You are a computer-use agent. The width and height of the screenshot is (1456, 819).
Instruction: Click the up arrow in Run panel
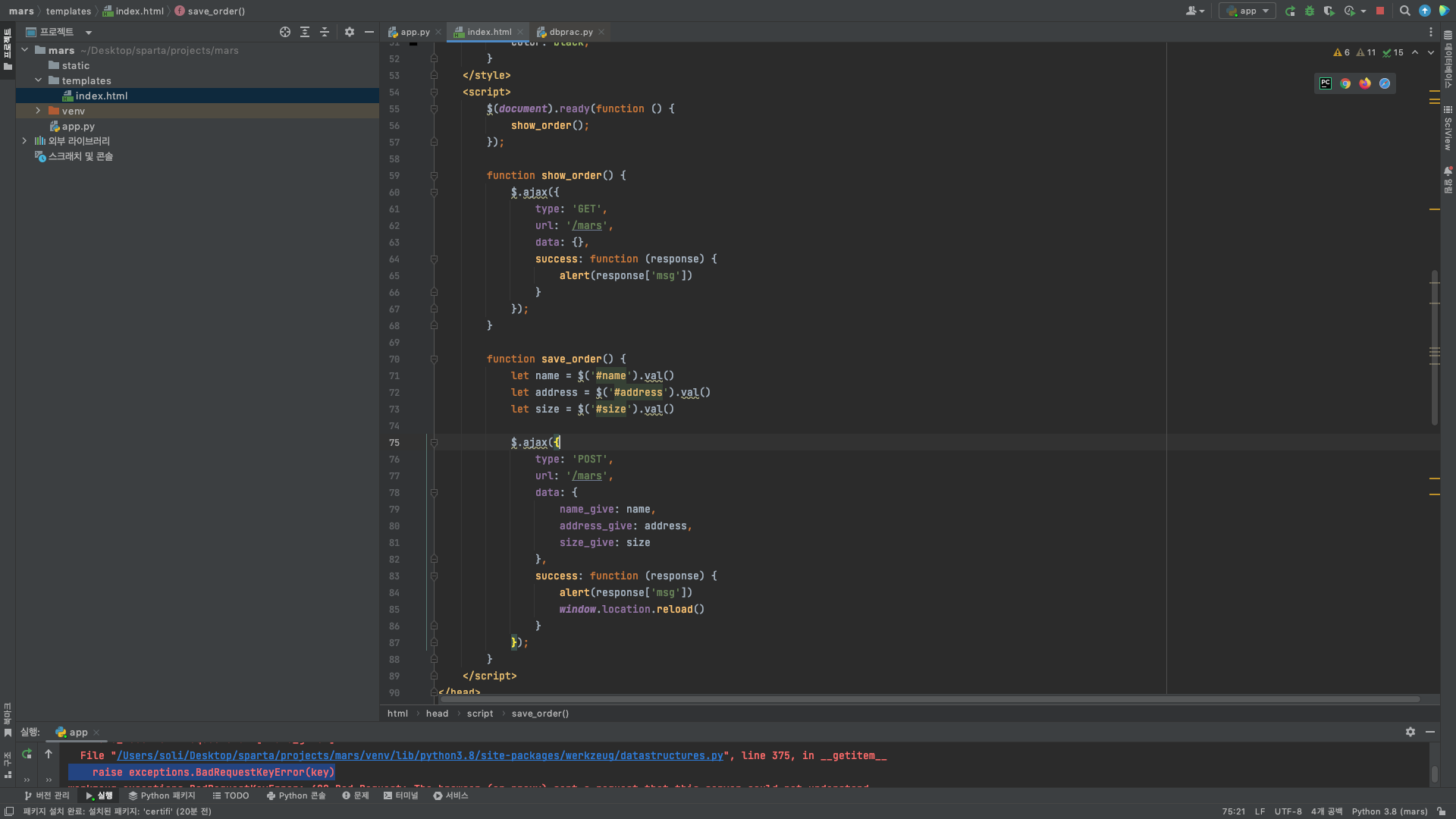[x=49, y=754]
